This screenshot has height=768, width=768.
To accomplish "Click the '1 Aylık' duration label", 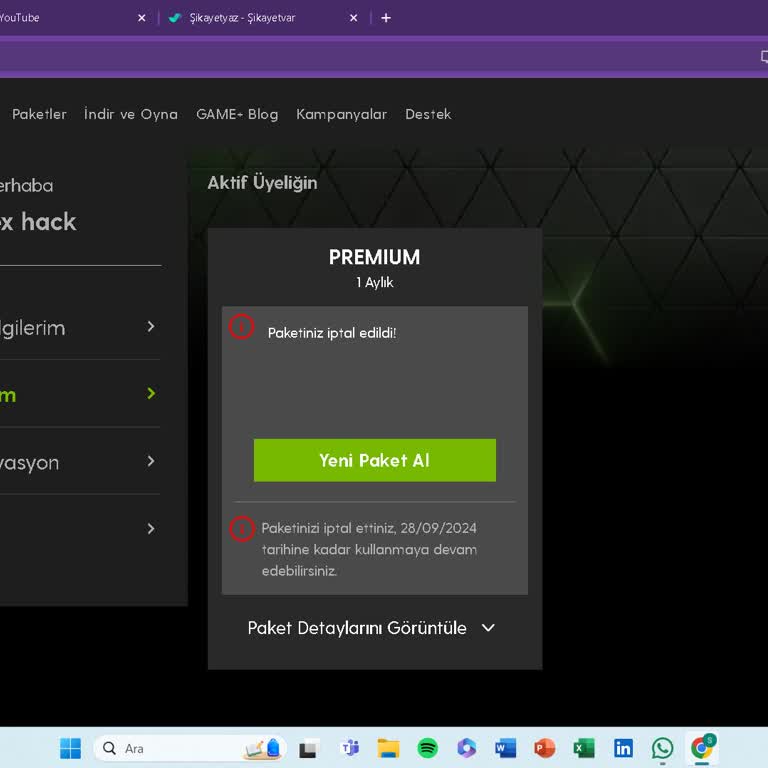I will pos(375,282).
